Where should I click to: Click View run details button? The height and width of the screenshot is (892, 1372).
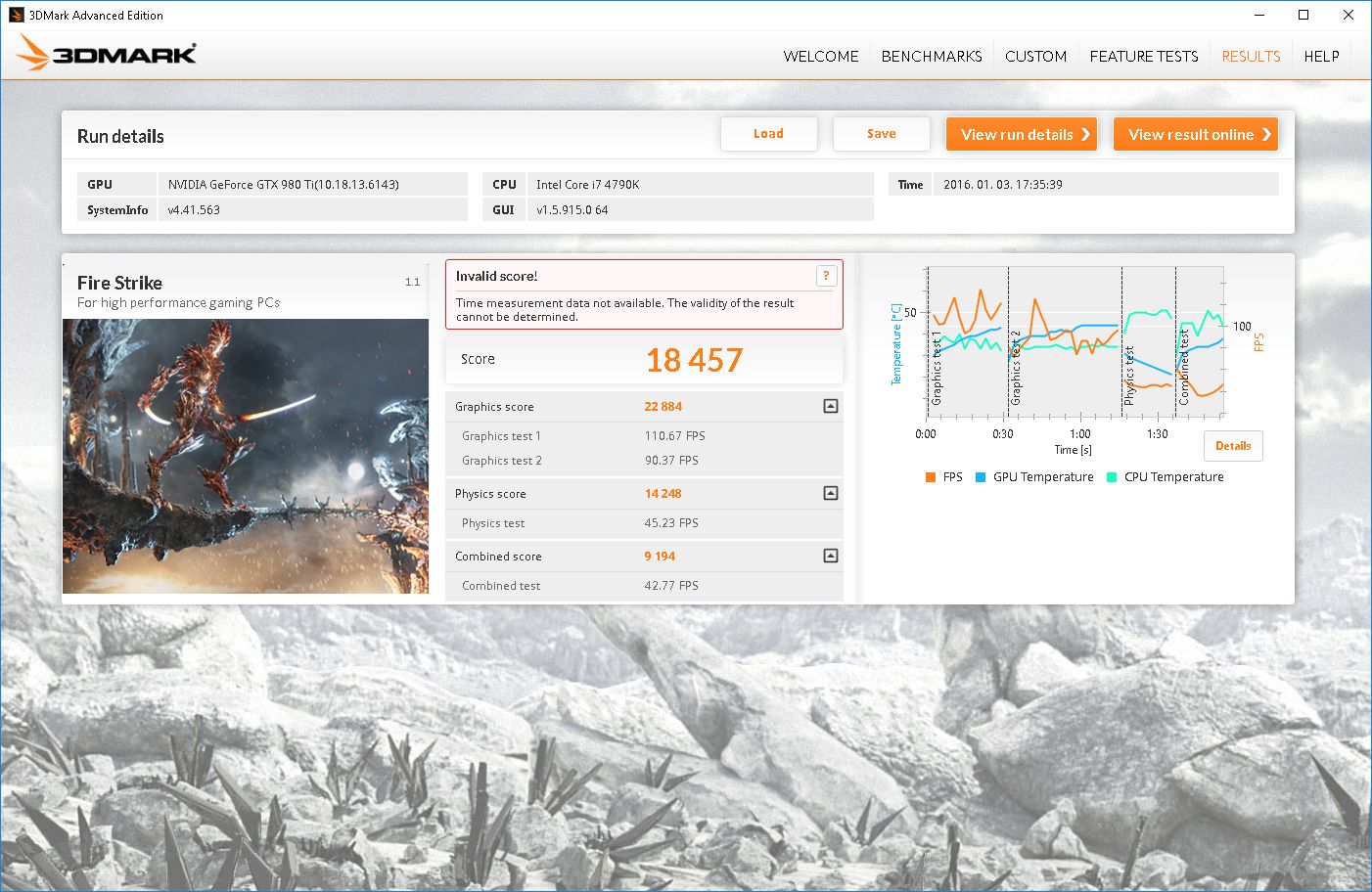[x=1022, y=134]
